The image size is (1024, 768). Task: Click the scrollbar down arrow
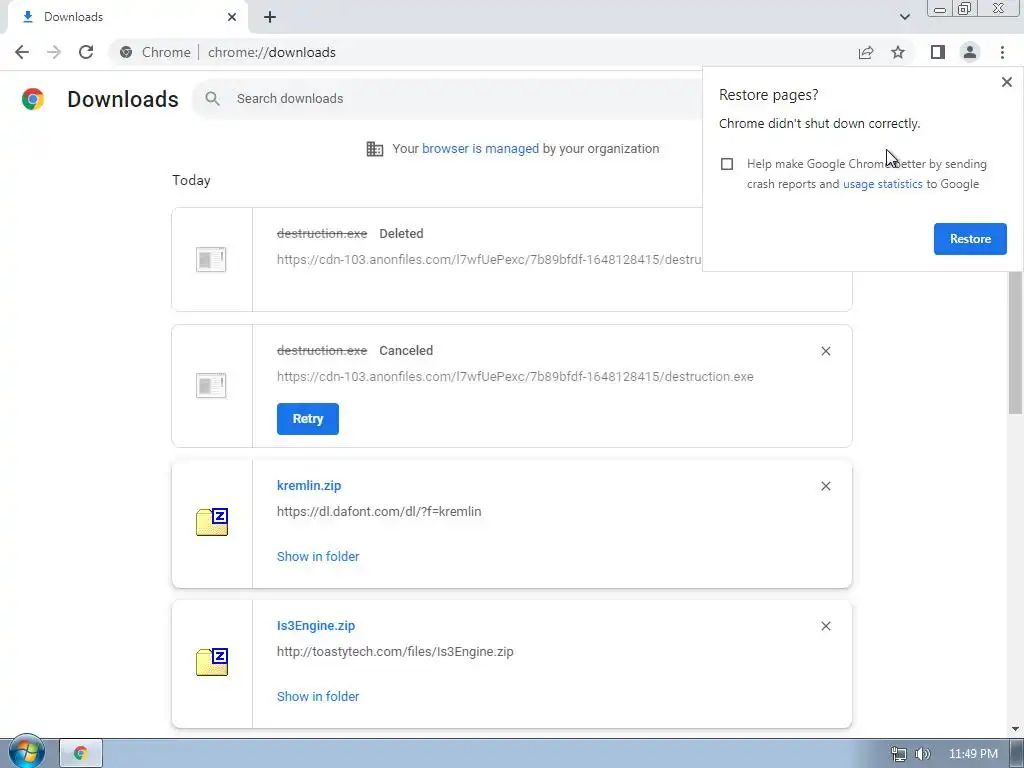click(x=1015, y=729)
